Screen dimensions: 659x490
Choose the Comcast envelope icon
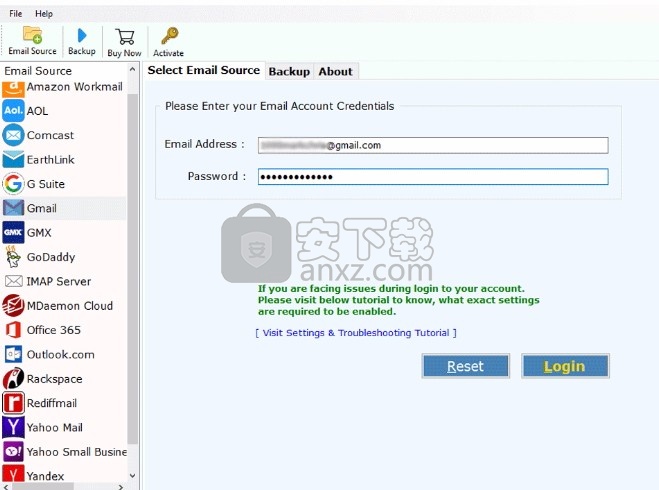pyautogui.click(x=13, y=135)
